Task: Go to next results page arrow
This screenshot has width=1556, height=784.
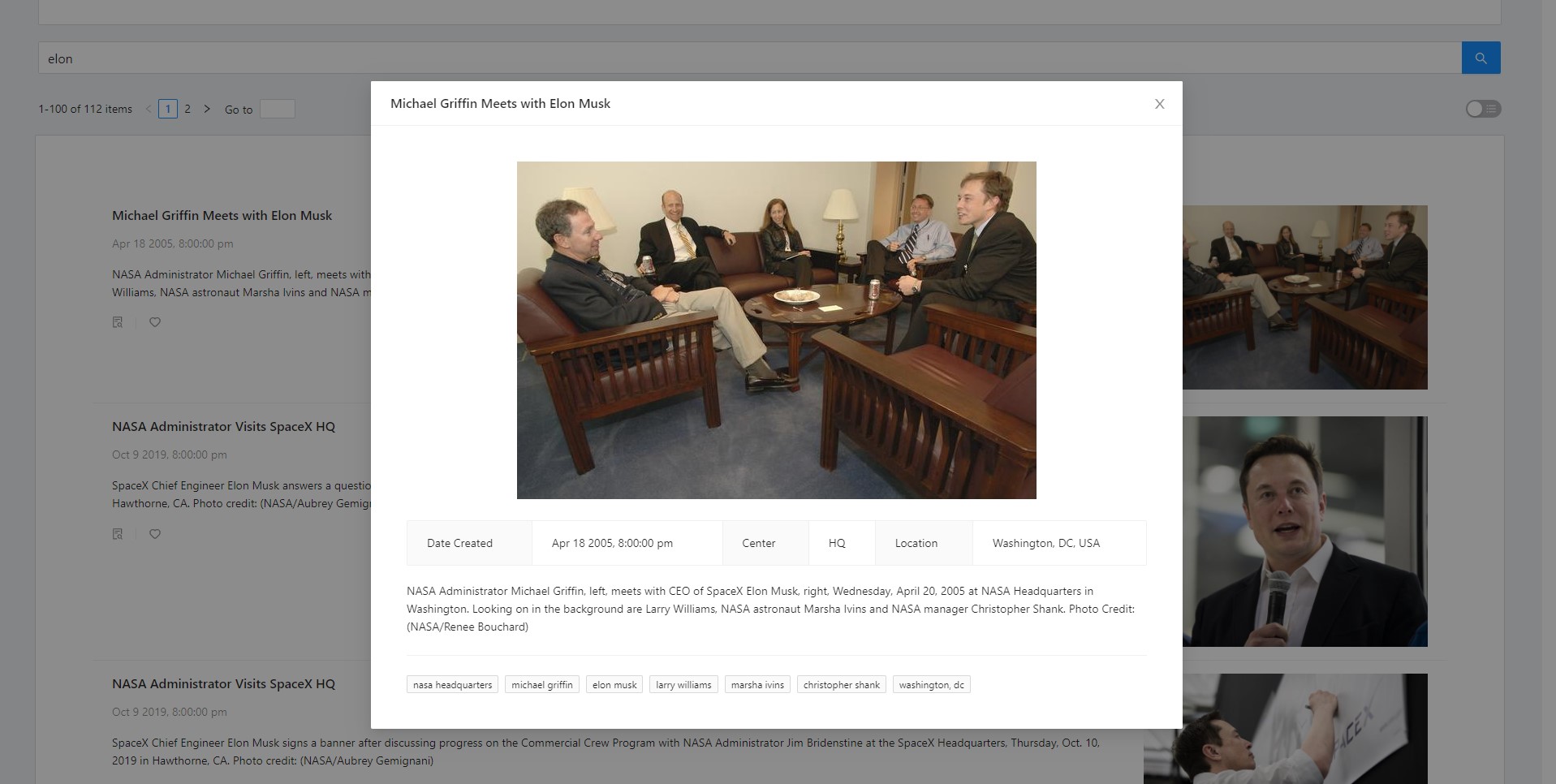Action: (207, 109)
